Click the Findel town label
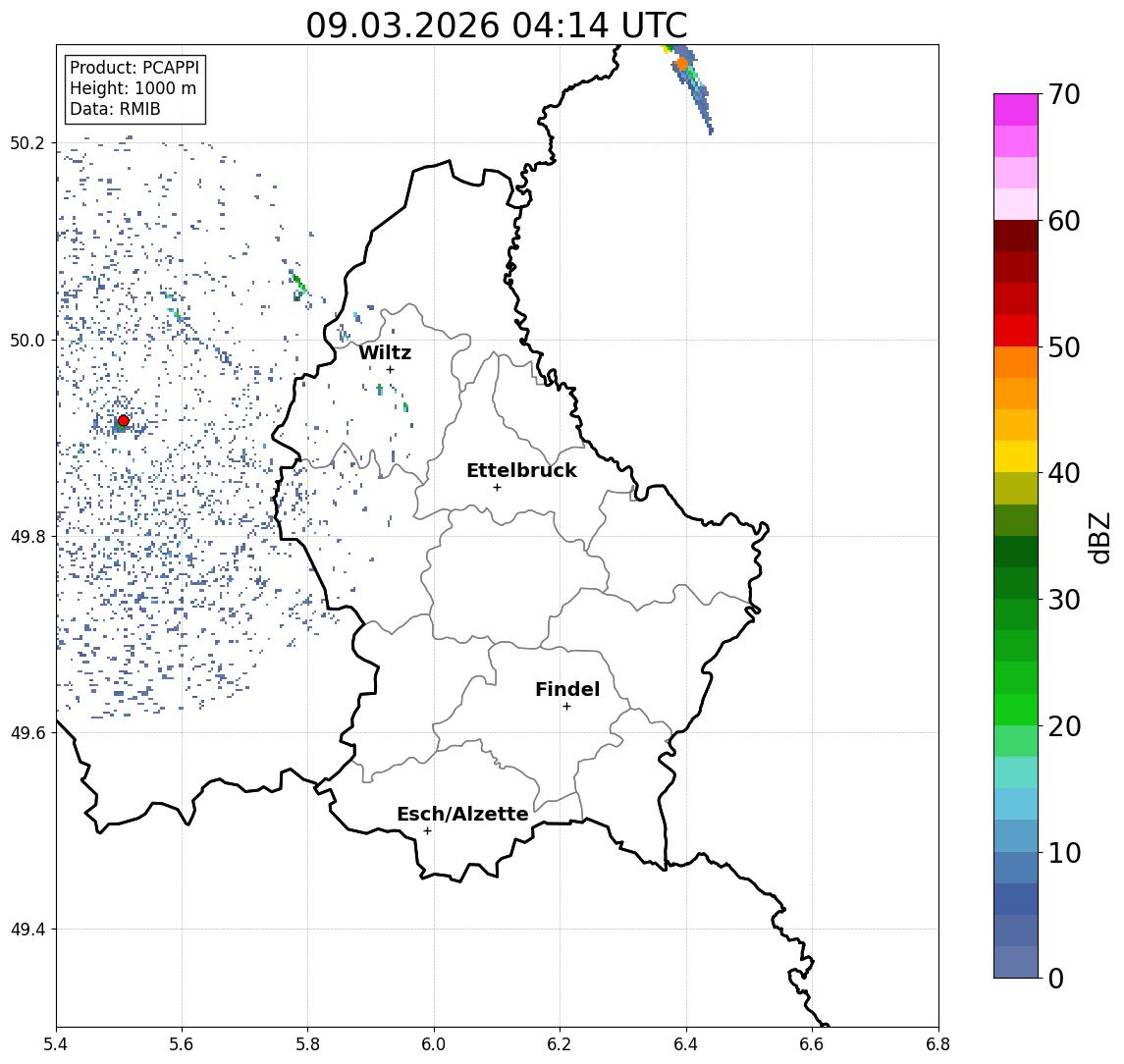The width and height of the screenshot is (1124, 1064). [566, 690]
